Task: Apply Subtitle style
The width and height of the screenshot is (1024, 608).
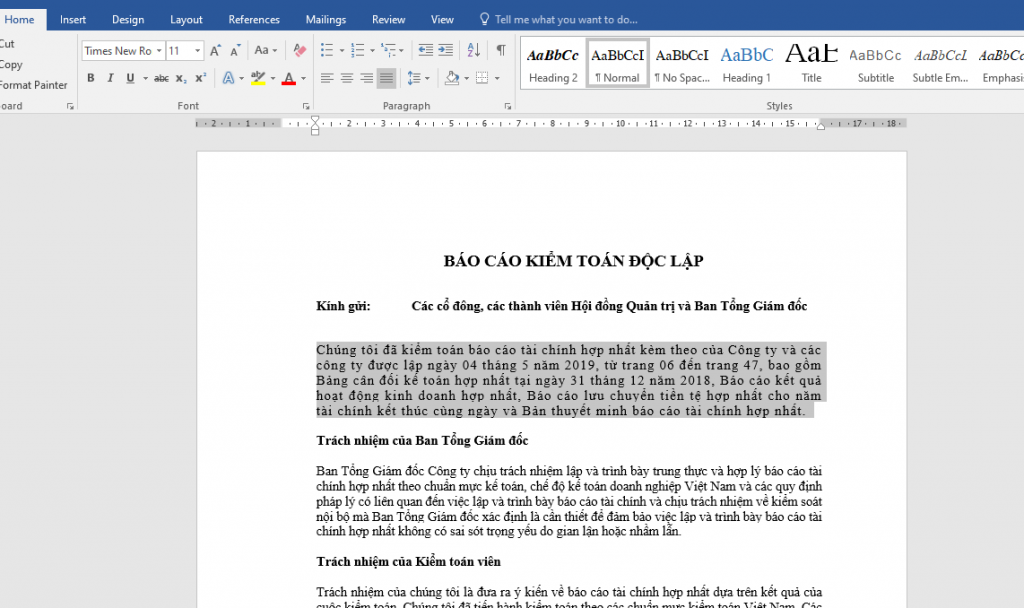Action: pos(876,65)
